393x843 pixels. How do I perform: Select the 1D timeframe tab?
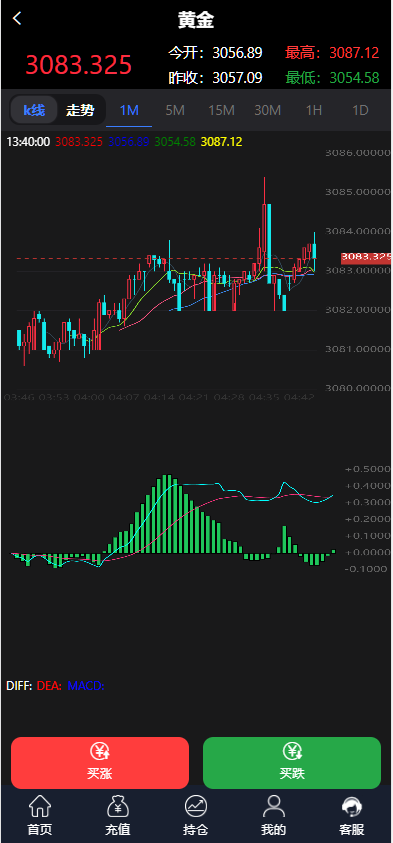point(360,111)
